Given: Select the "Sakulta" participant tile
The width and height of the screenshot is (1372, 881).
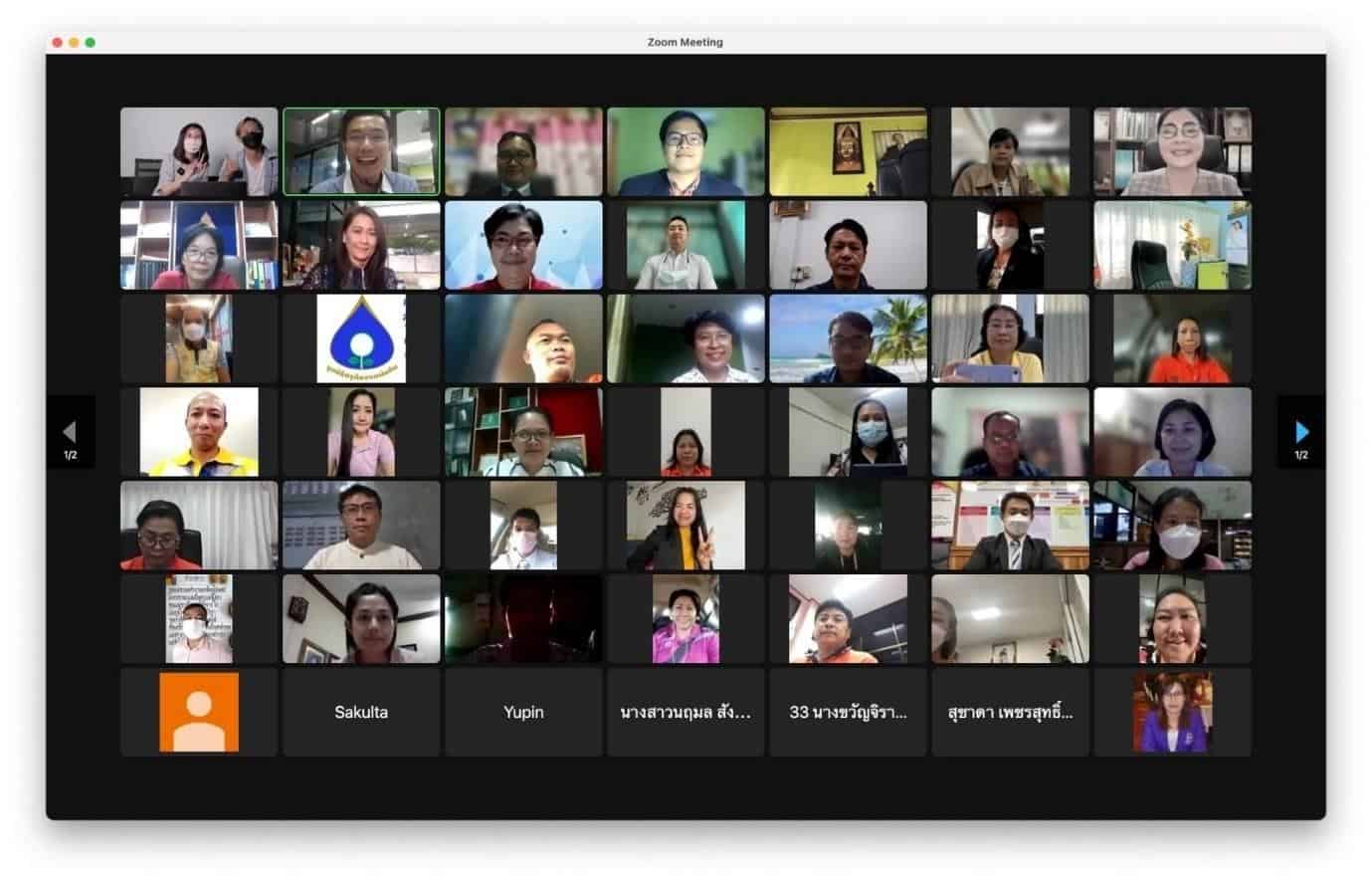Looking at the screenshot, I should [x=361, y=712].
